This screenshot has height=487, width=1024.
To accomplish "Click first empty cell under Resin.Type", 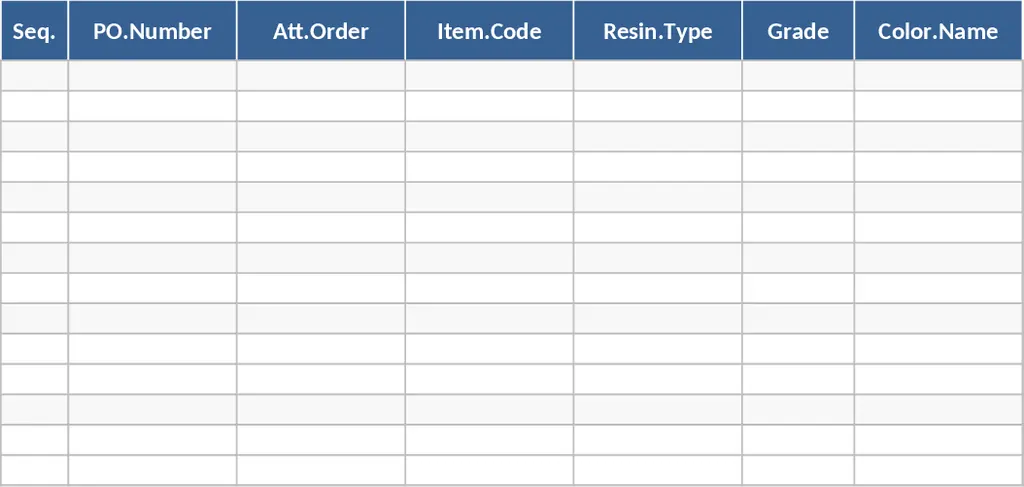I will click(x=657, y=76).
